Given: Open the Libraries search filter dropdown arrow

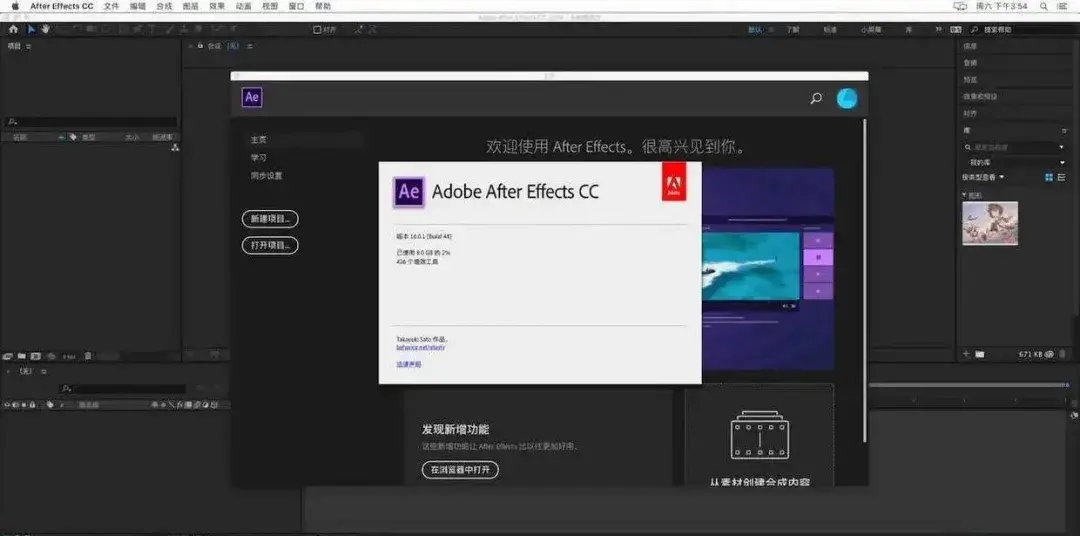Looking at the screenshot, I should pyautogui.click(x=1061, y=147).
